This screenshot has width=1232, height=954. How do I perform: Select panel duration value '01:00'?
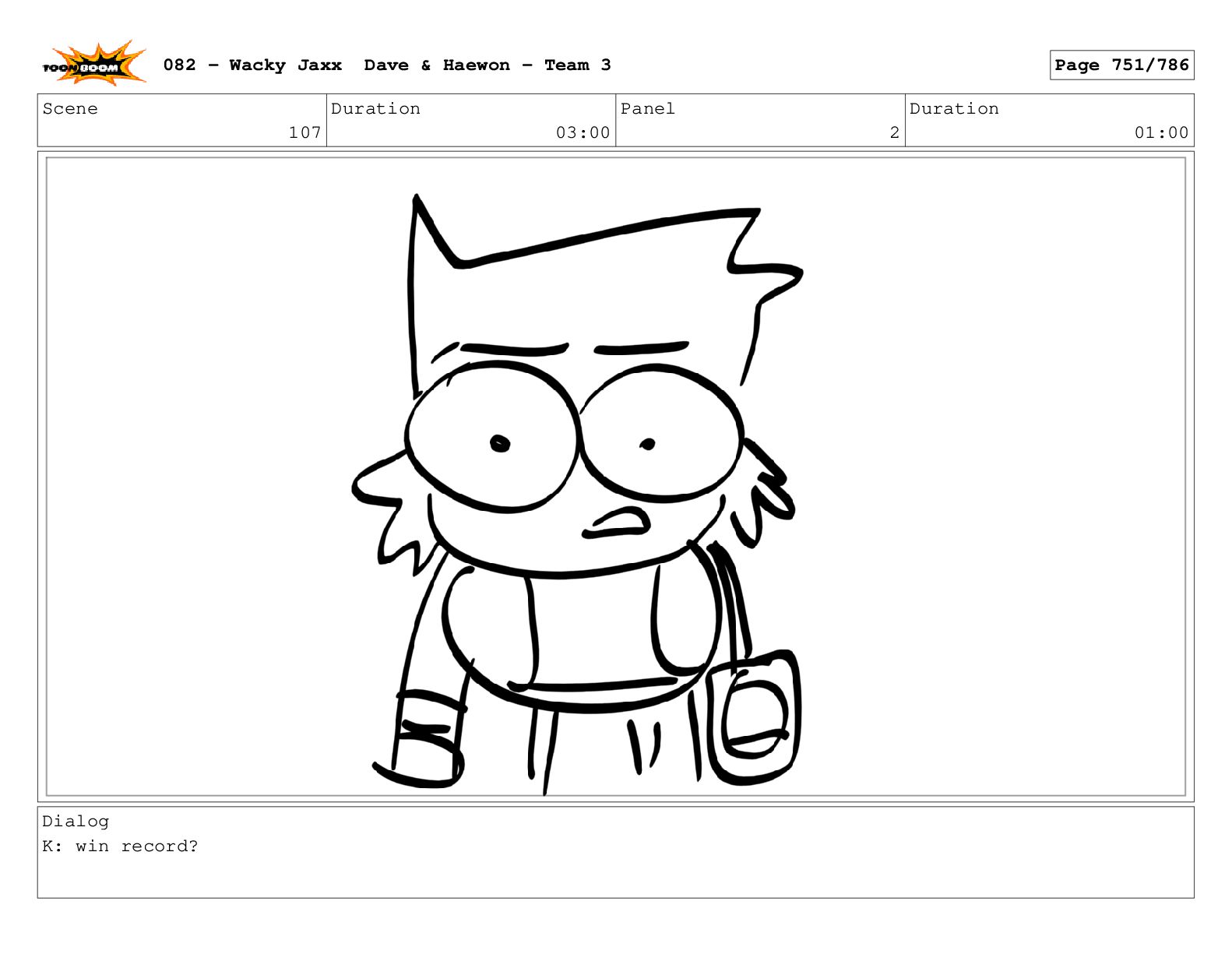[x=1161, y=133]
